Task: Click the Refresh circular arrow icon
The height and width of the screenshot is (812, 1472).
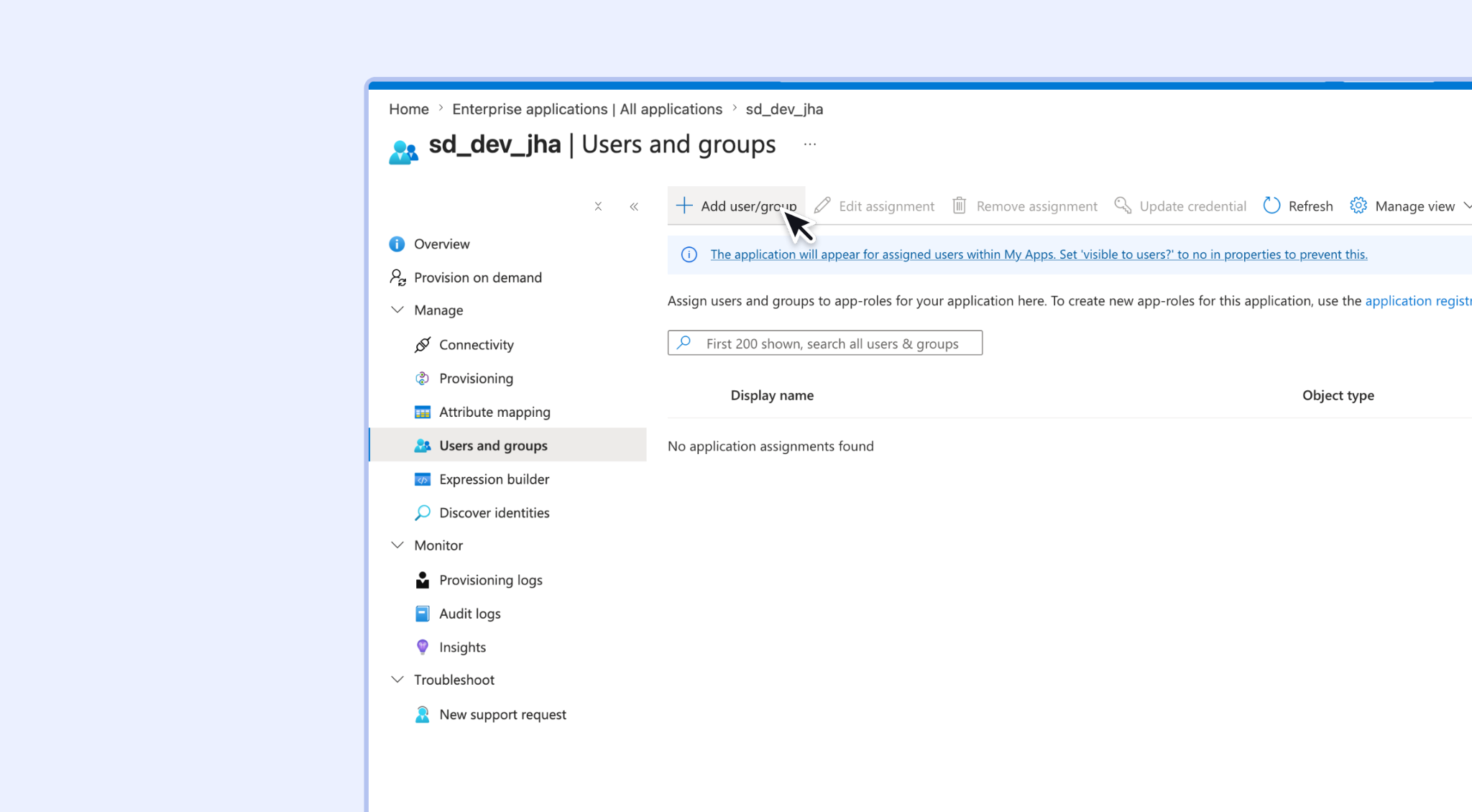Action: coord(1271,206)
